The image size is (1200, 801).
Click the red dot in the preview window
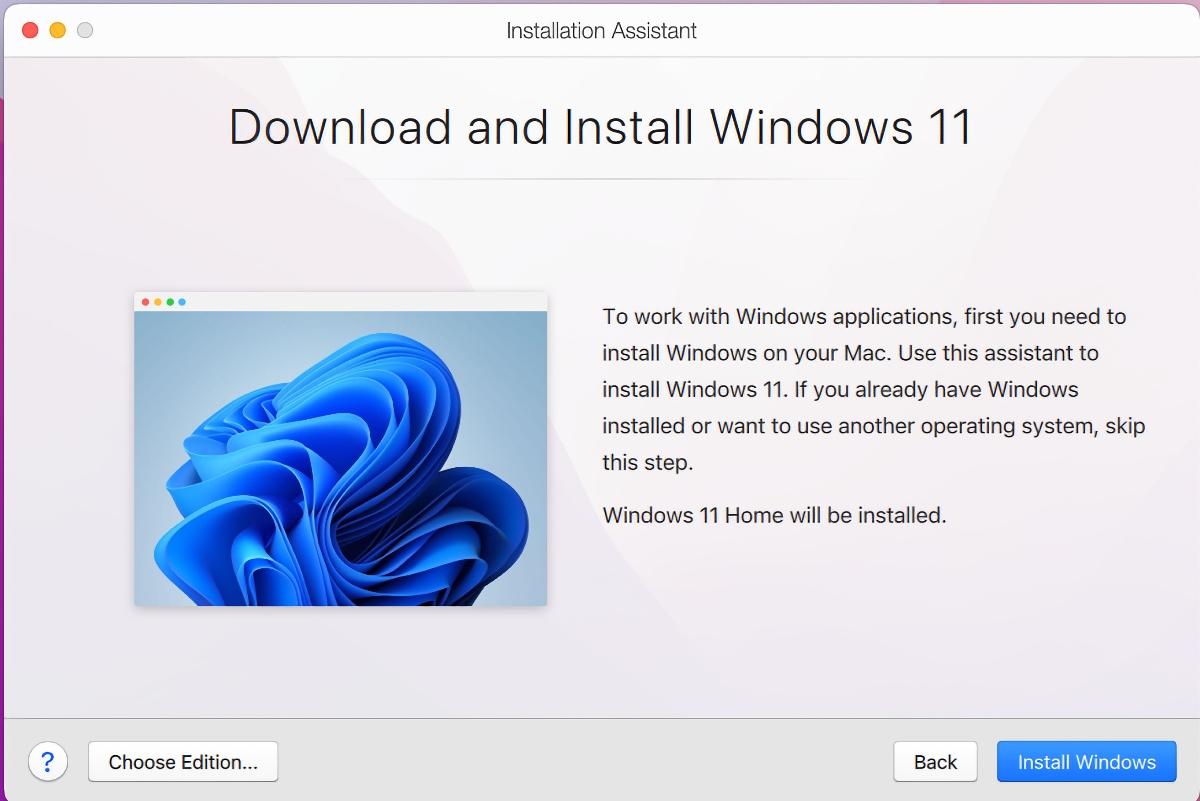point(146,301)
